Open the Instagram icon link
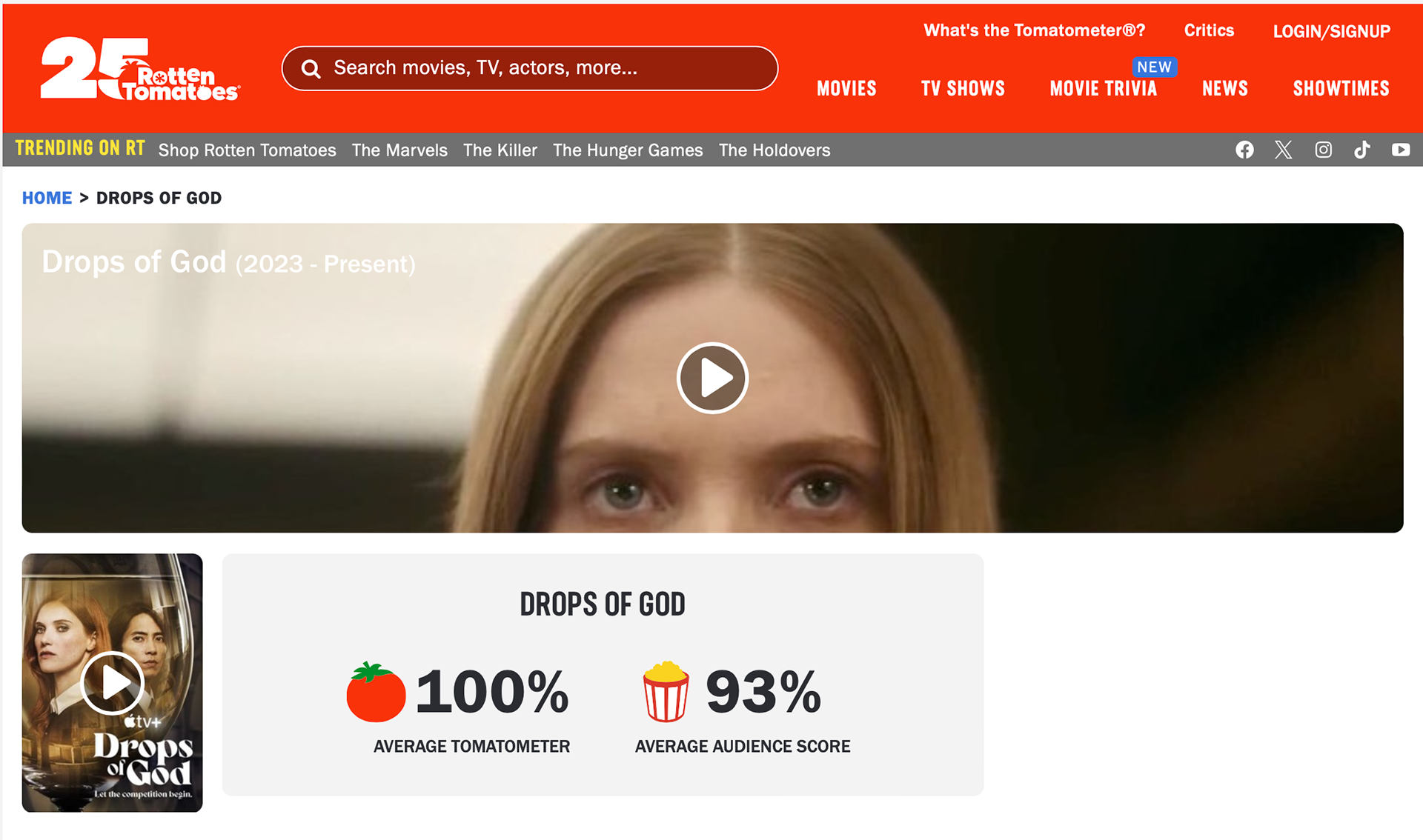 pos(1323,150)
